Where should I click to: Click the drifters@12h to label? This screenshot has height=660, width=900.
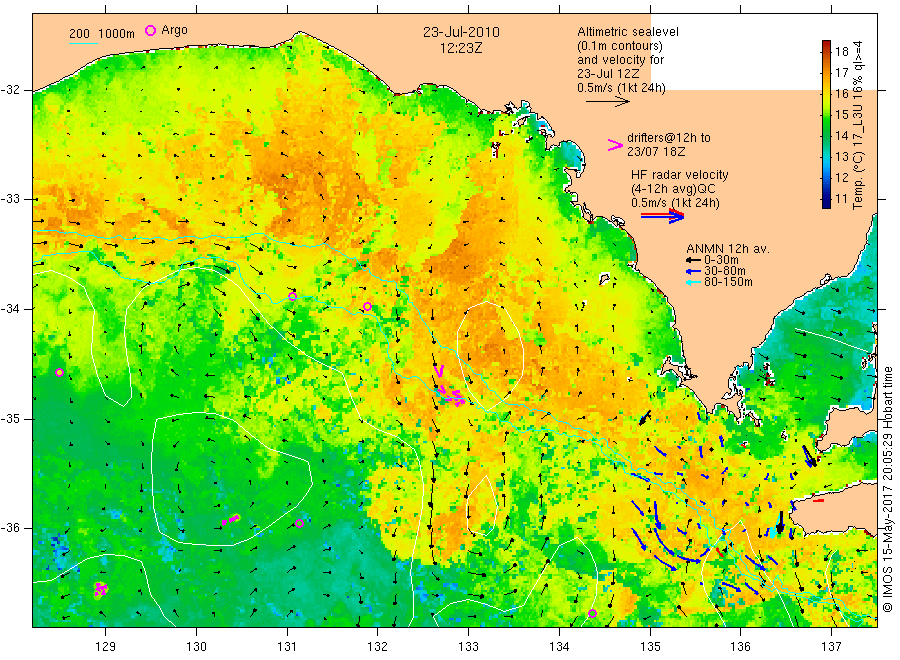669,138
